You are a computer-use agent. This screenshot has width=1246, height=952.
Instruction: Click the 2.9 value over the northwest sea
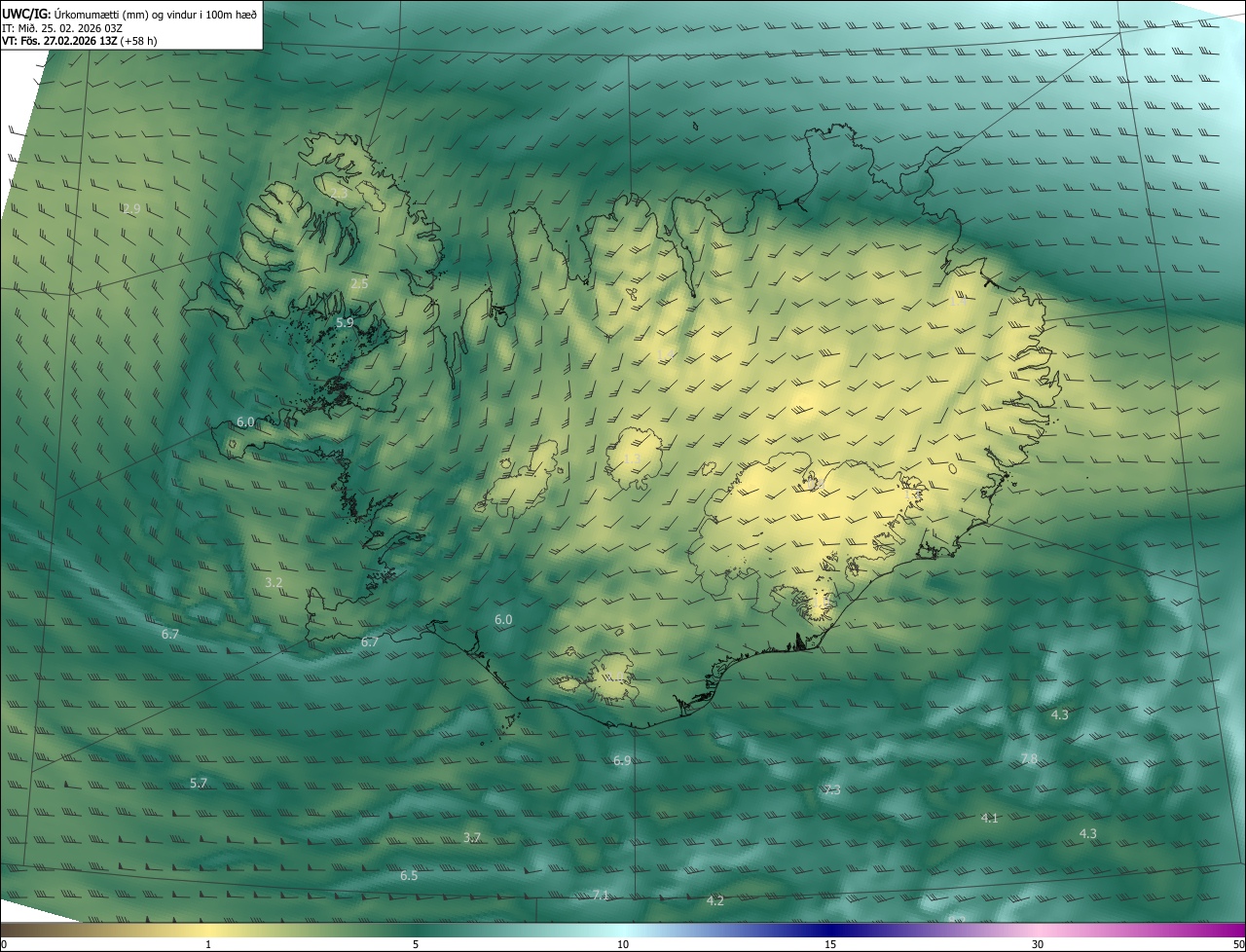coord(132,208)
